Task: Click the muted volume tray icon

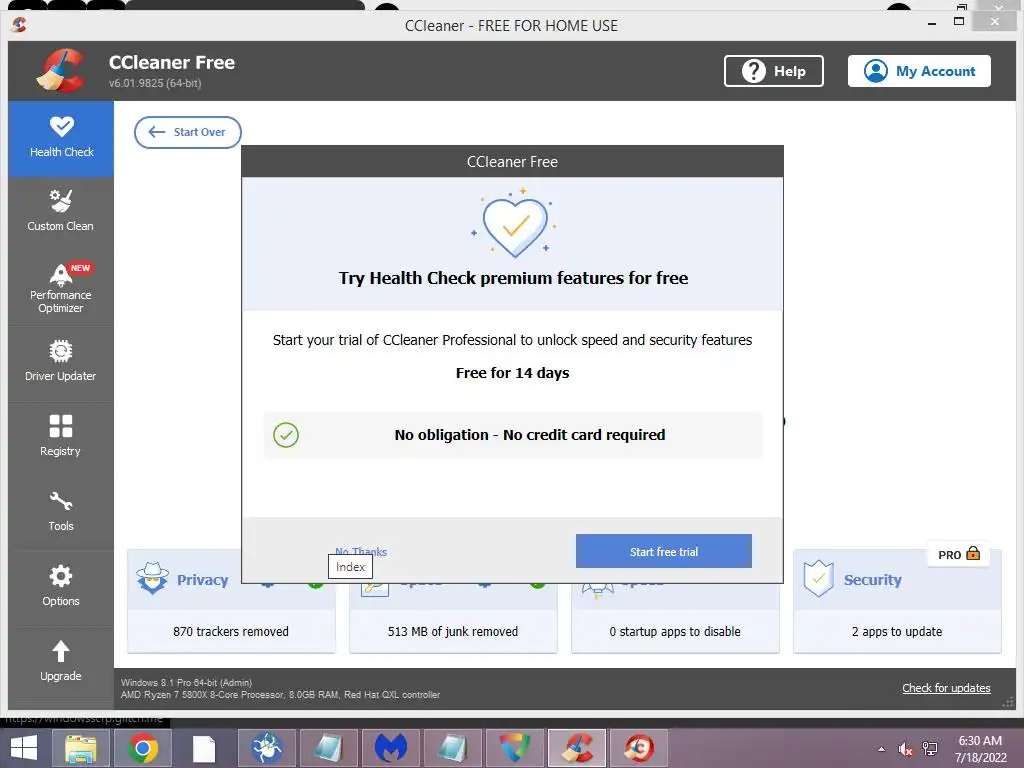Action: [905, 749]
